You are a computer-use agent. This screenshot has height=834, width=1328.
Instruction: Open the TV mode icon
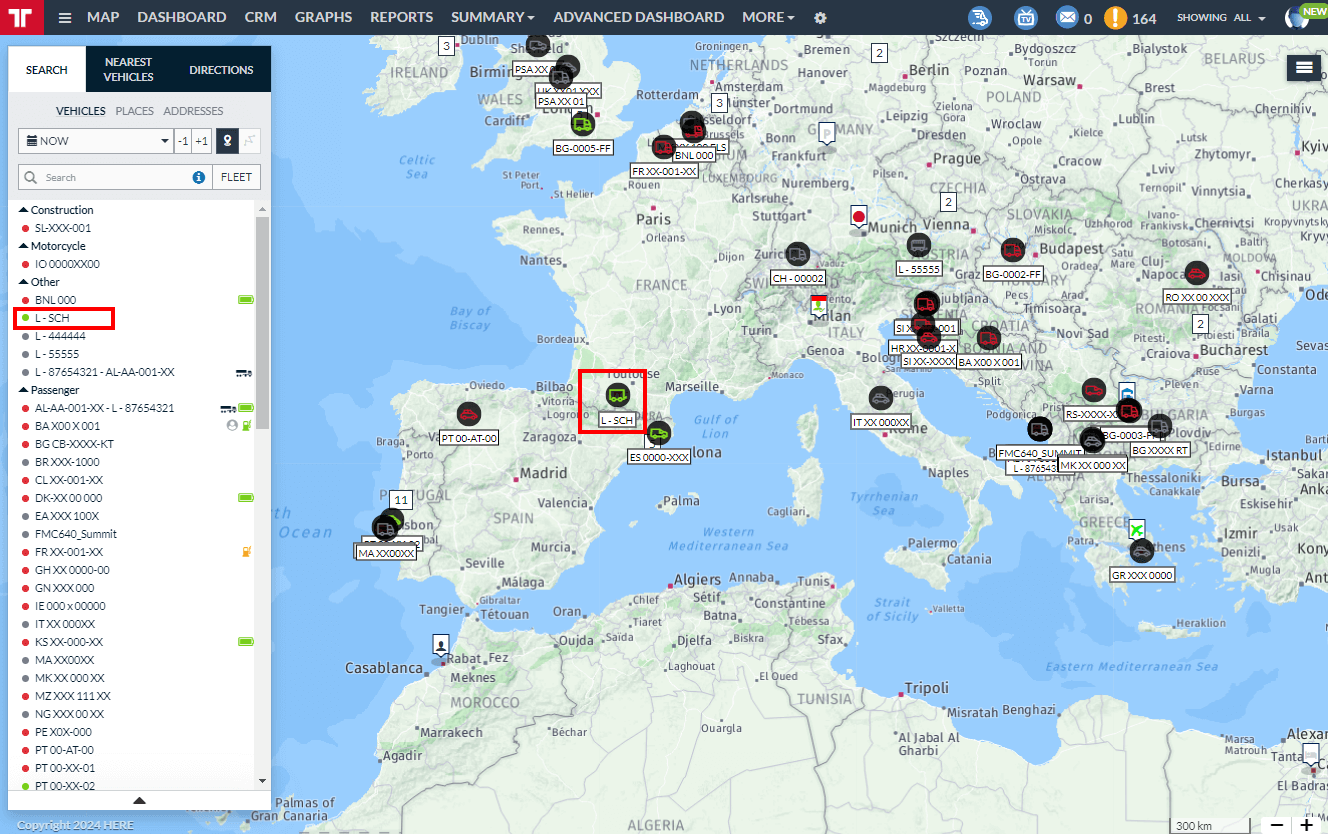1025,18
